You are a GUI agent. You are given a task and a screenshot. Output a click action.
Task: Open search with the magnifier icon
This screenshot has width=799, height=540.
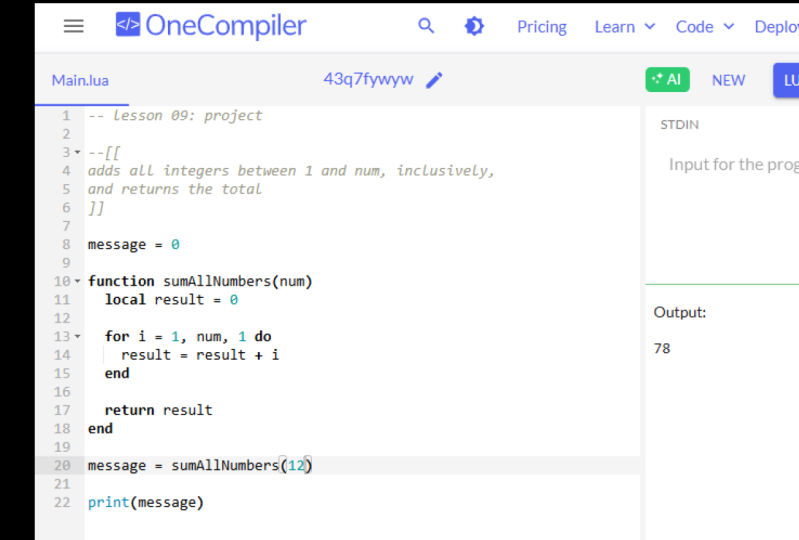click(x=426, y=26)
